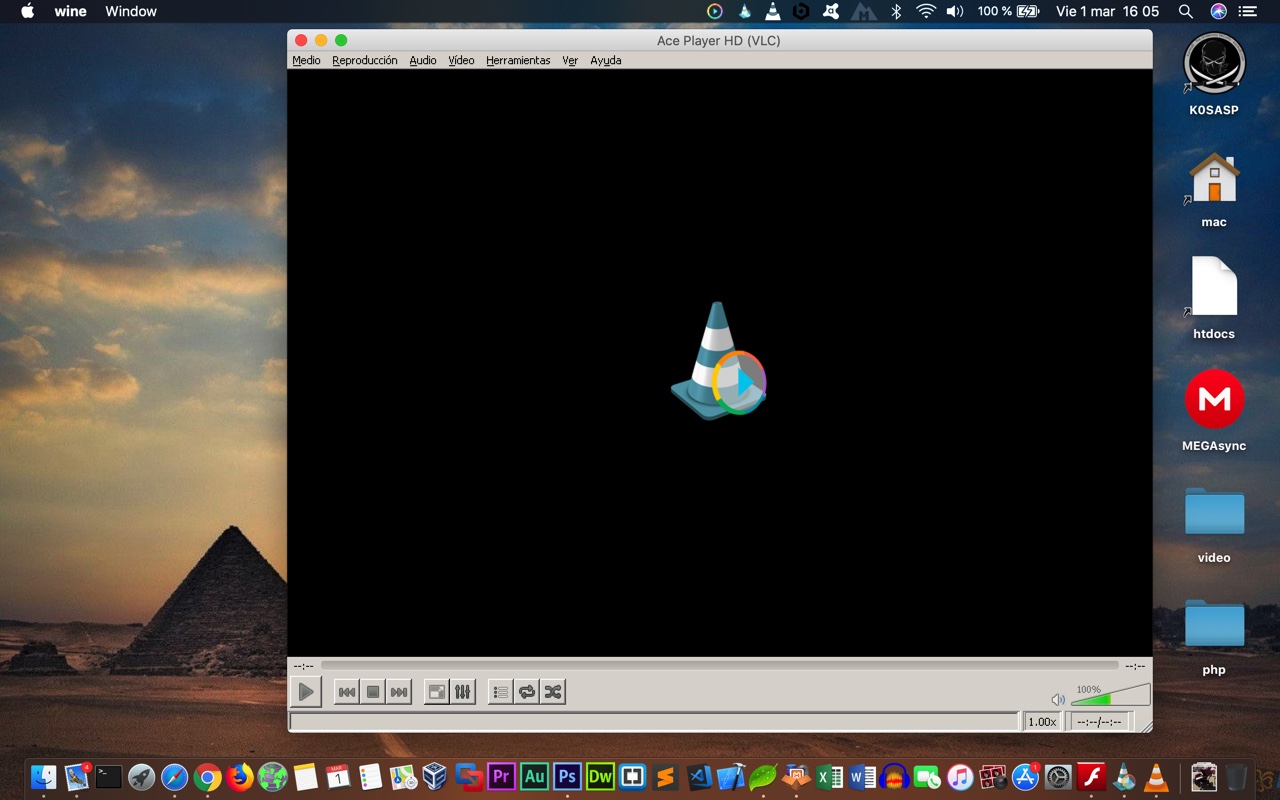This screenshot has height=800, width=1280.
Task: Open the Herramientas menu
Action: pos(518,60)
